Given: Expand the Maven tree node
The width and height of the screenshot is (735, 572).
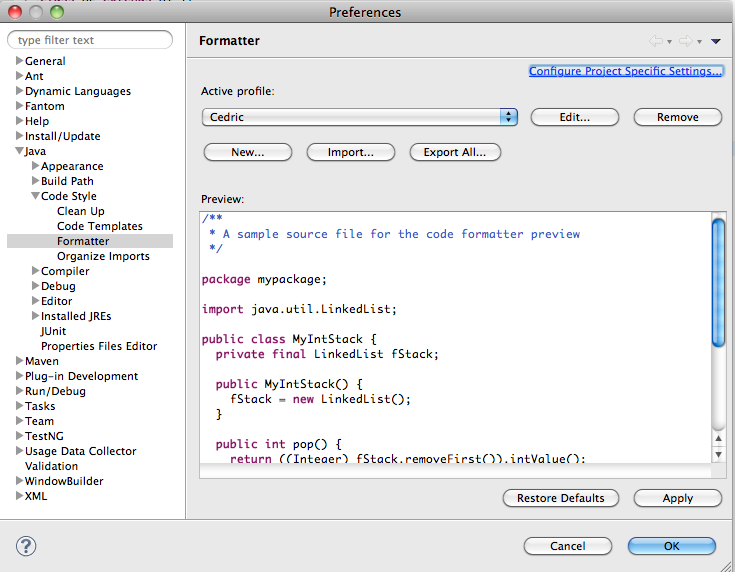Looking at the screenshot, I should pos(19,362).
